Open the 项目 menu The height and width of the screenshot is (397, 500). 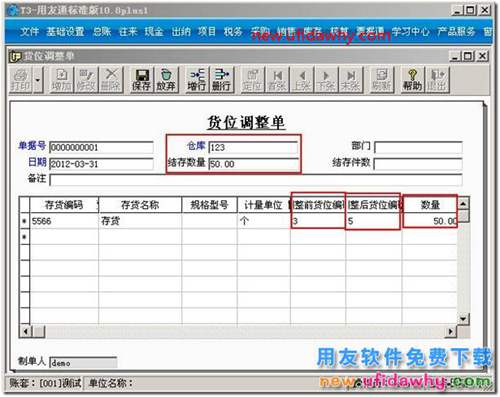207,32
